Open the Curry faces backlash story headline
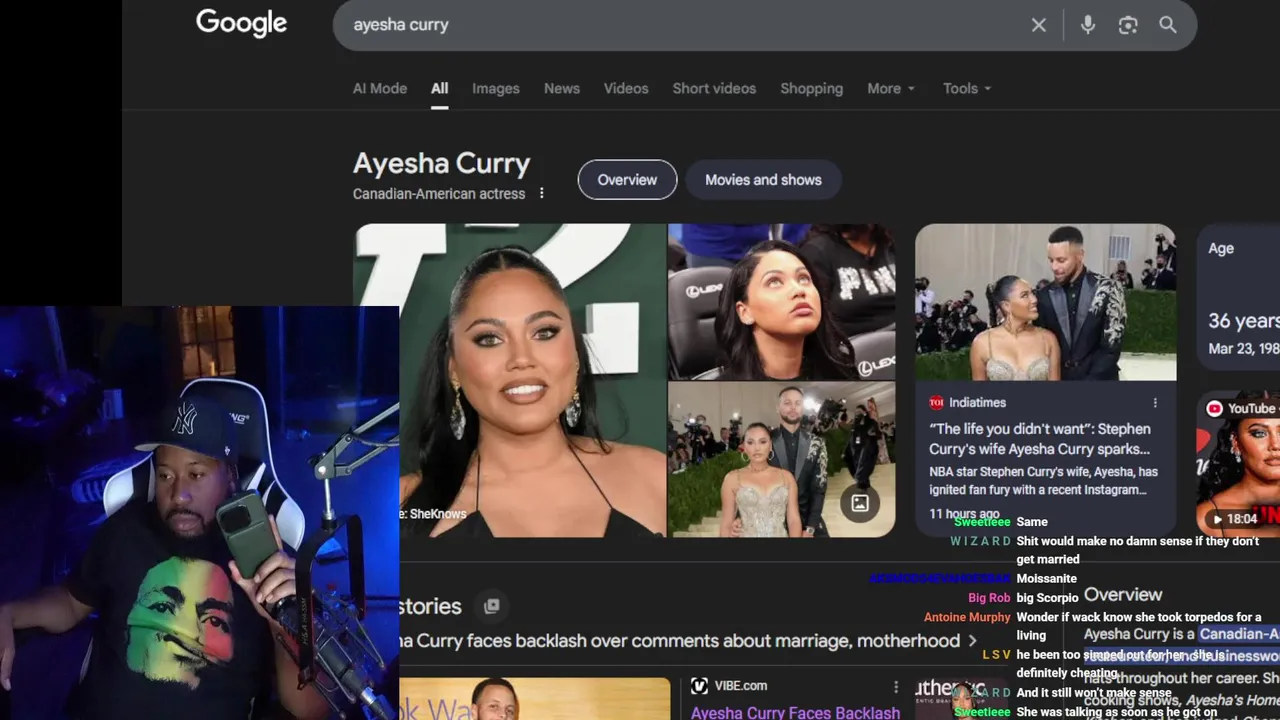Screen dimensions: 1280x720 click(x=680, y=640)
